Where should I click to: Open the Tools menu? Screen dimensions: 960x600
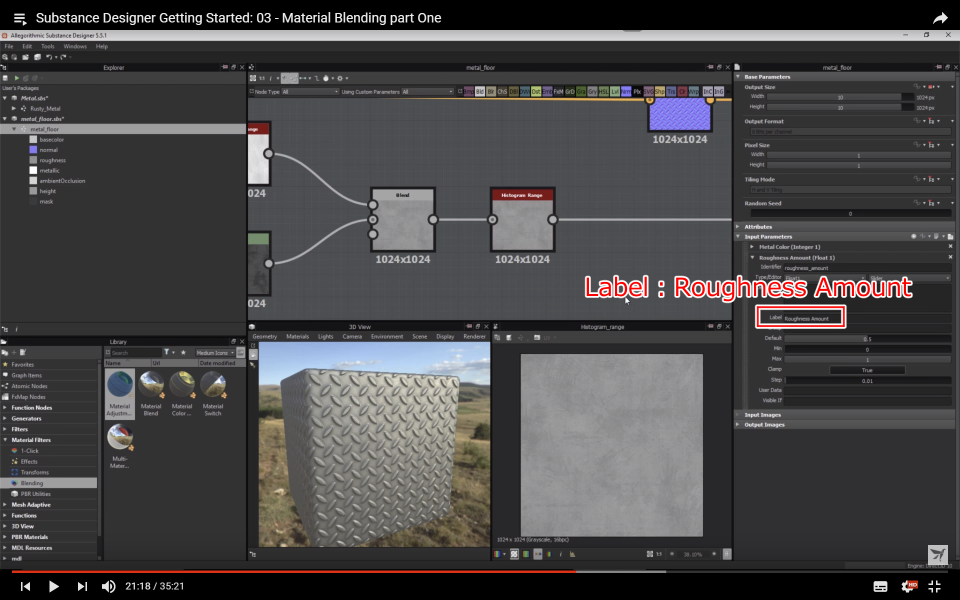[48, 47]
